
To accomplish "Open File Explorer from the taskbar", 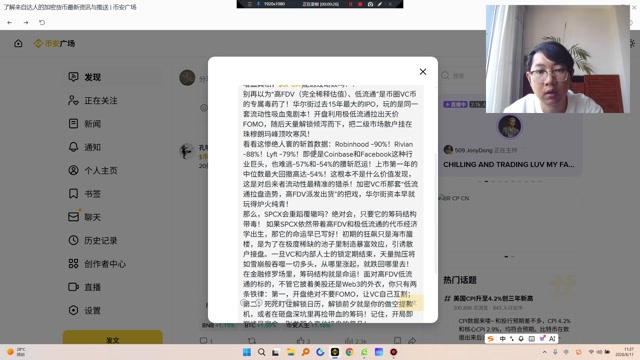I will click(291, 352).
